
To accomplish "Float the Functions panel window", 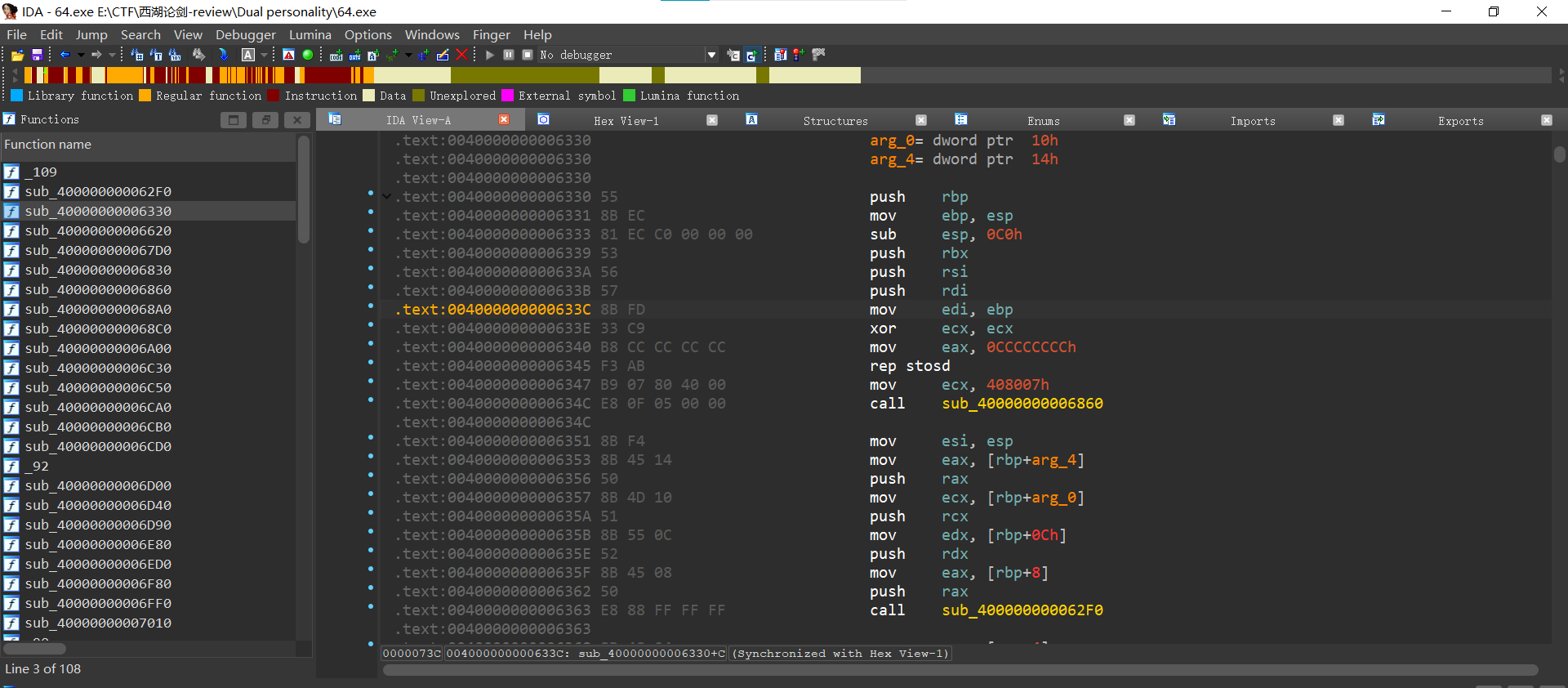I will pyautogui.click(x=265, y=120).
